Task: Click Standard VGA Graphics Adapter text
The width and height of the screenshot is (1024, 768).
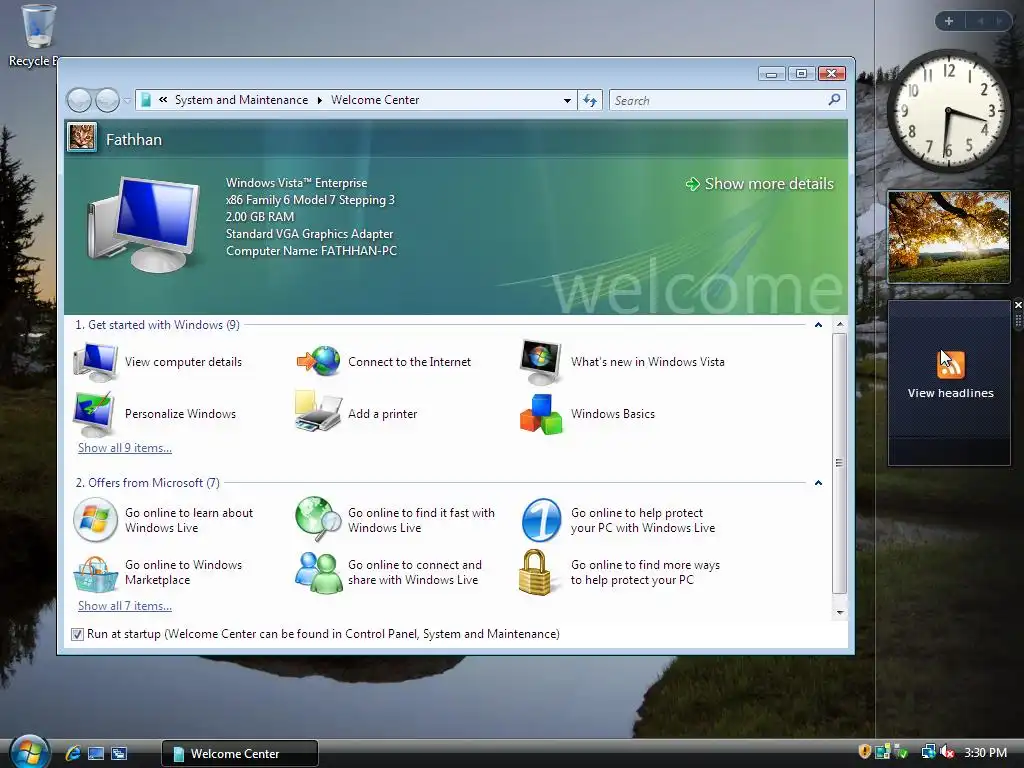Action: pos(310,234)
